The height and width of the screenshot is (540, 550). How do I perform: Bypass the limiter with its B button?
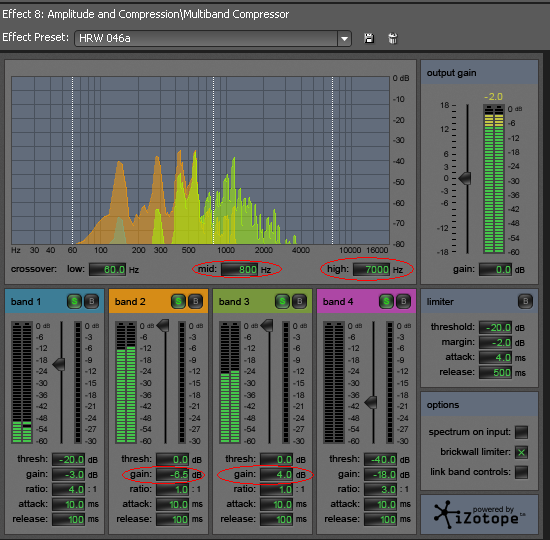click(x=525, y=301)
